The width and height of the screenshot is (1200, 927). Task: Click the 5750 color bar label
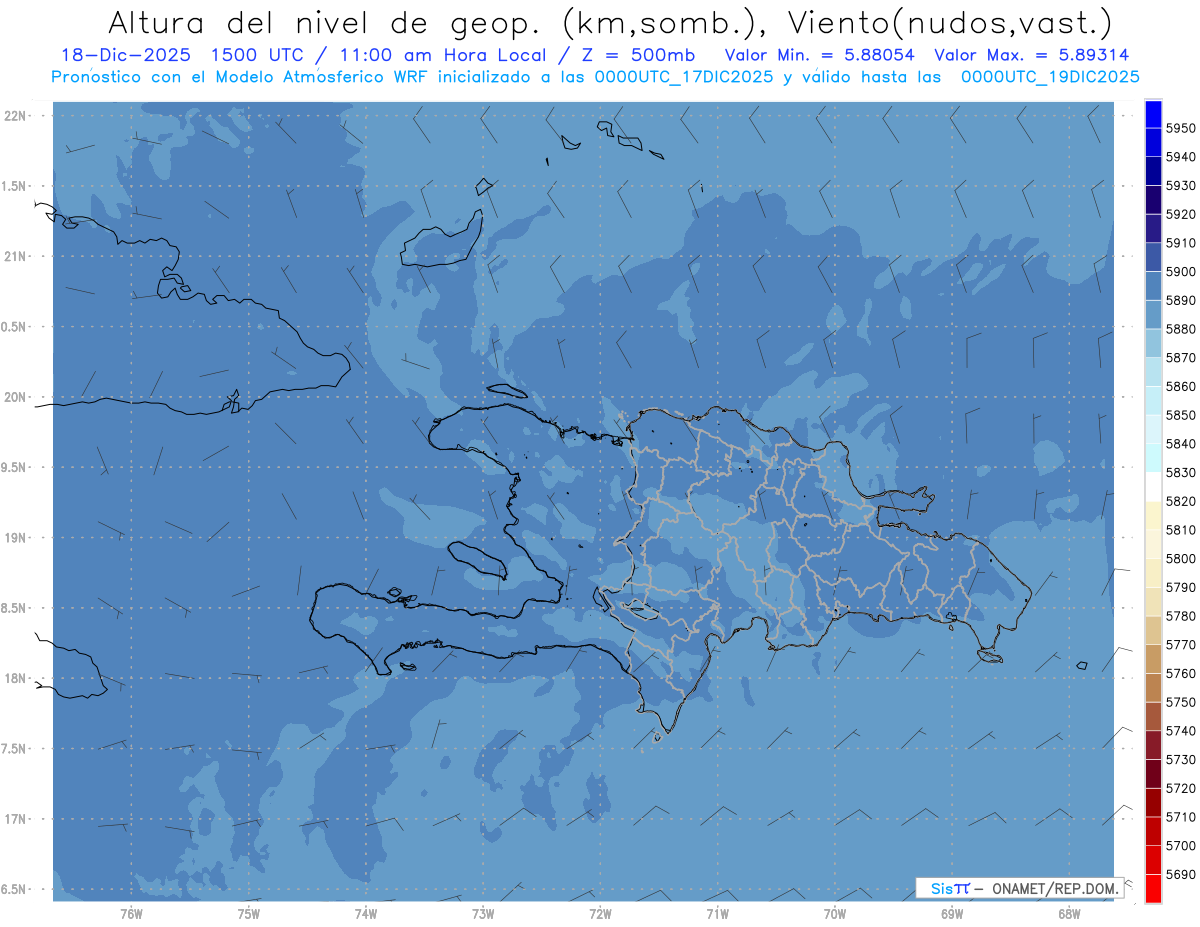[x=1180, y=702]
